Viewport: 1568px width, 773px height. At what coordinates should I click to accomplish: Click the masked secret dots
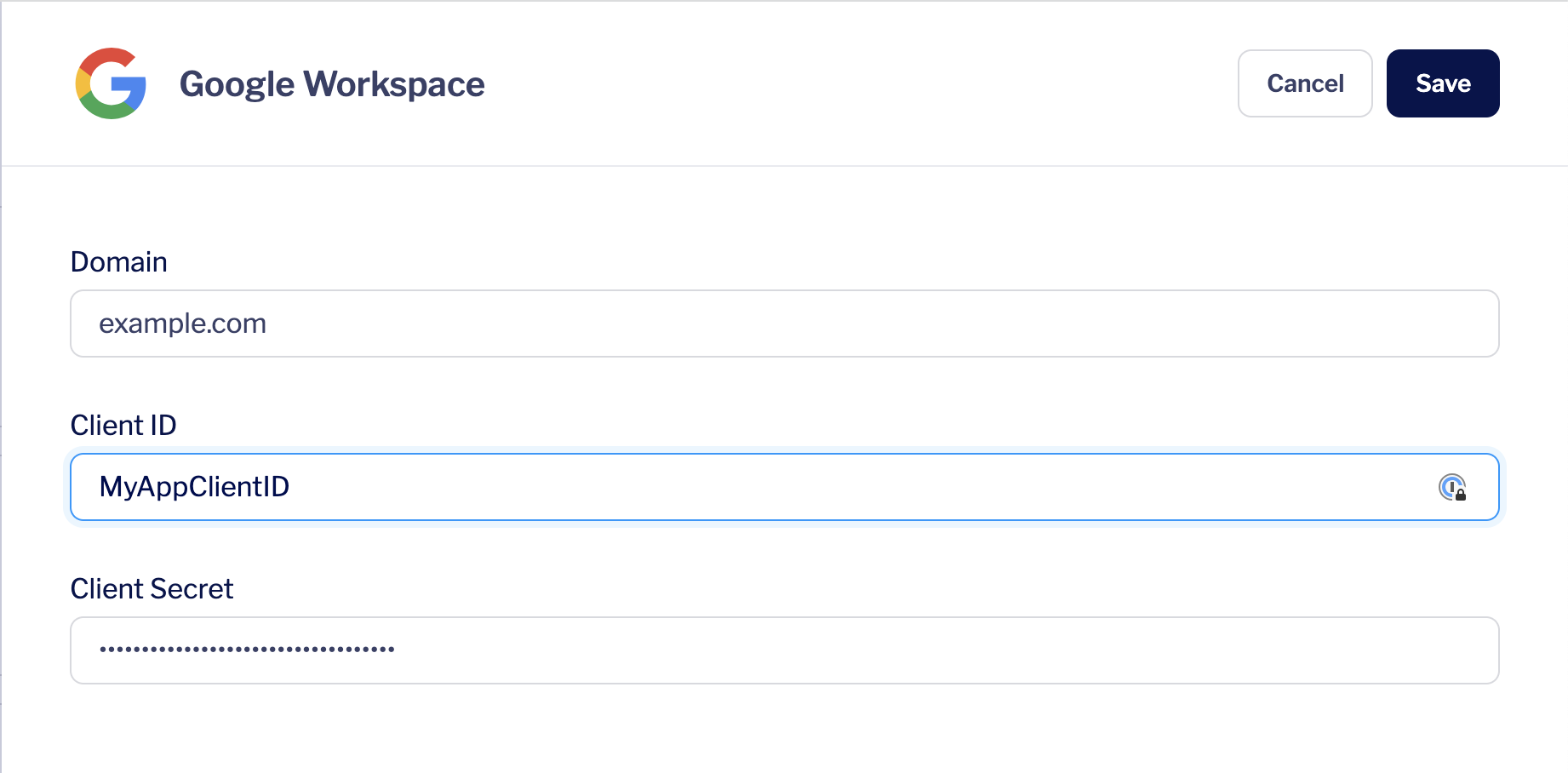(x=247, y=650)
